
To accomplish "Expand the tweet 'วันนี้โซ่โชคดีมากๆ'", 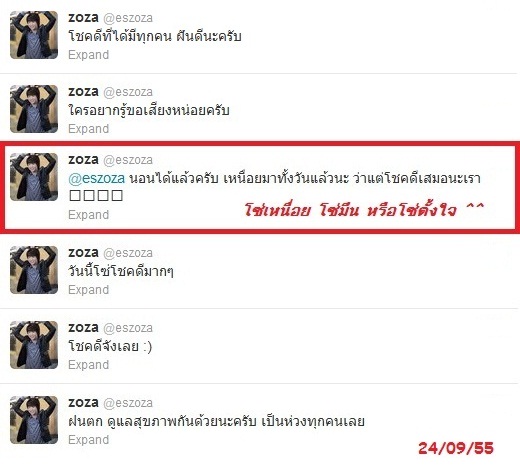I will tap(88, 290).
